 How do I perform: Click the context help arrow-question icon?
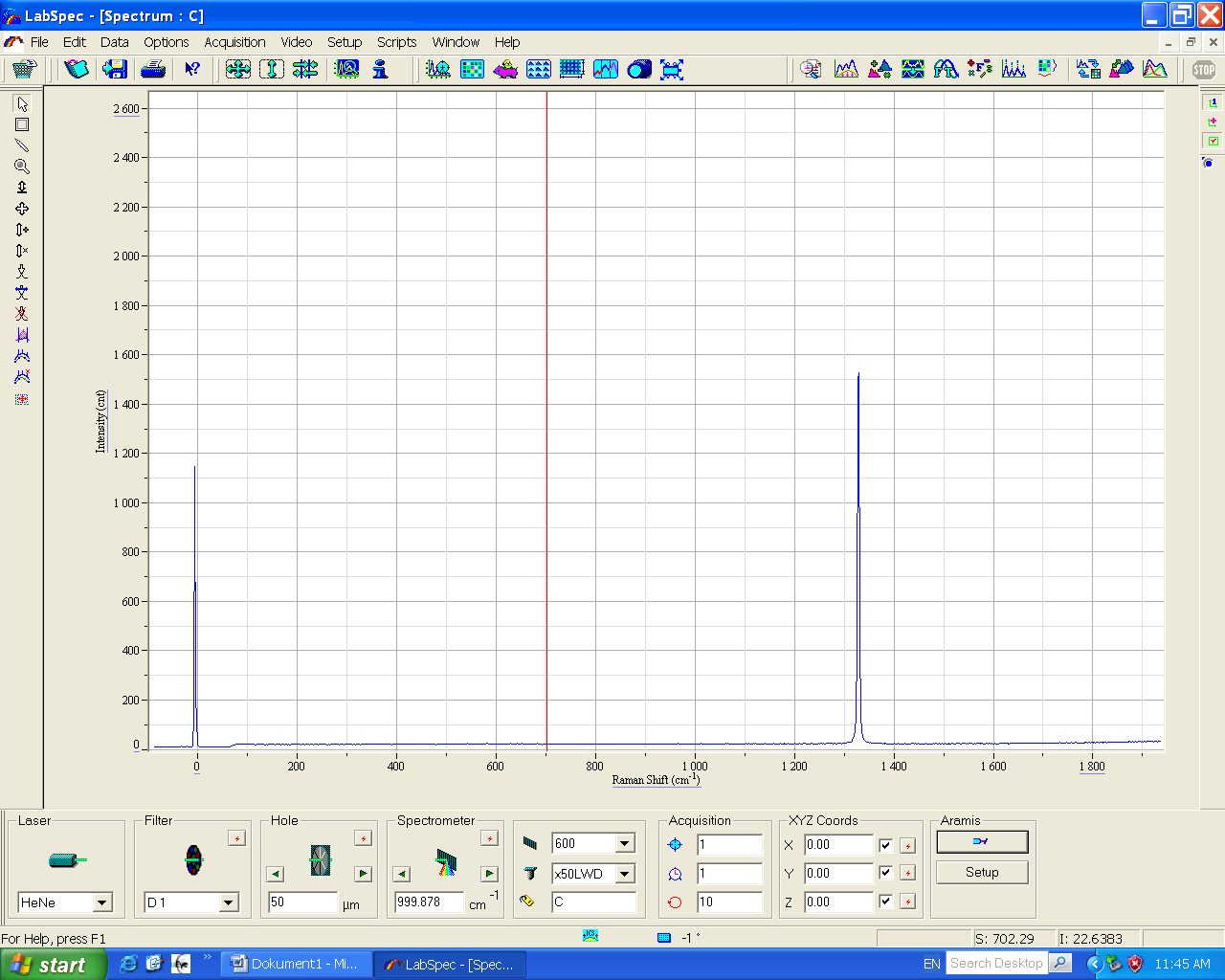point(192,69)
